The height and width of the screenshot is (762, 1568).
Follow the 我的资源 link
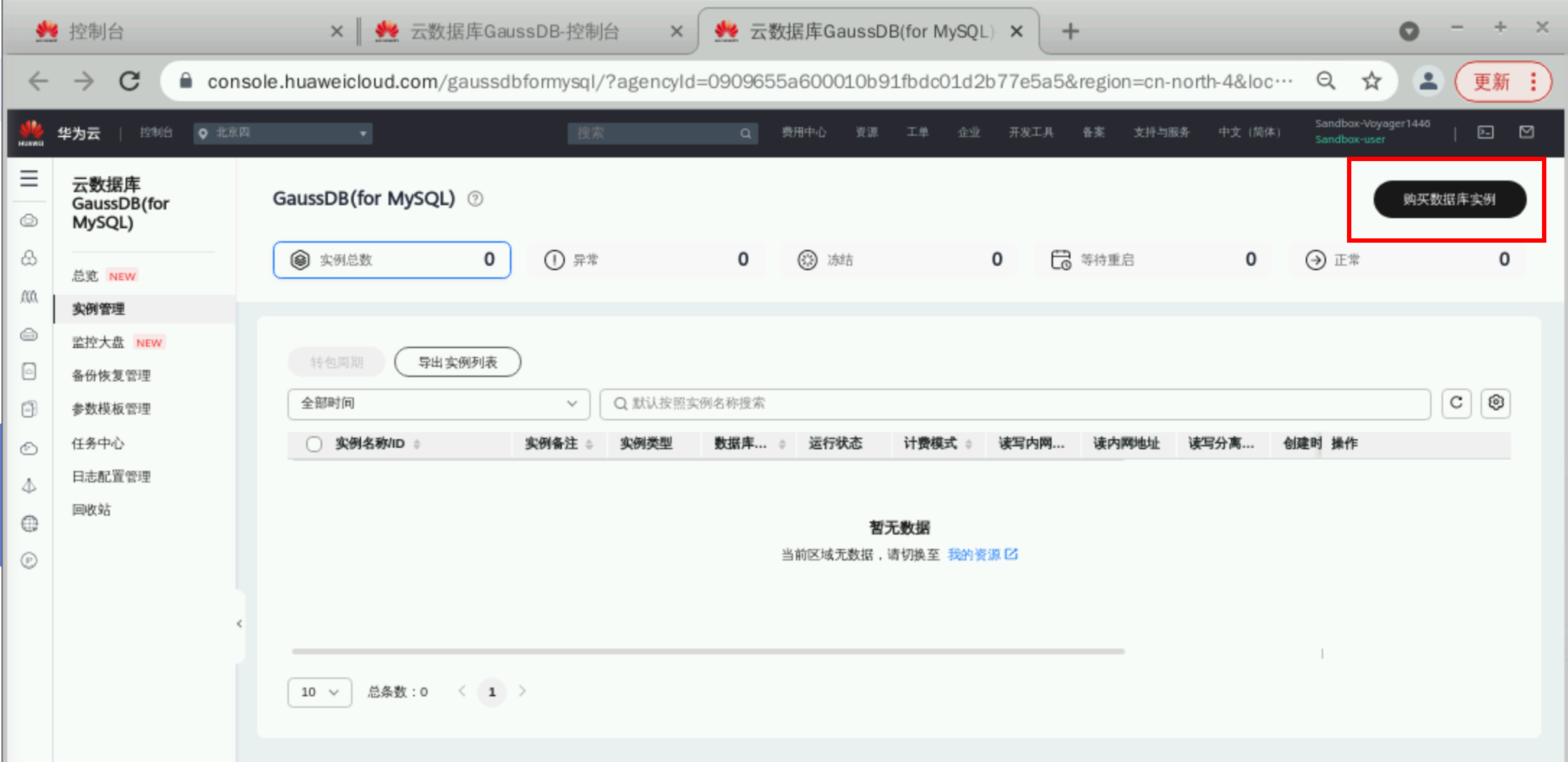[x=974, y=554]
